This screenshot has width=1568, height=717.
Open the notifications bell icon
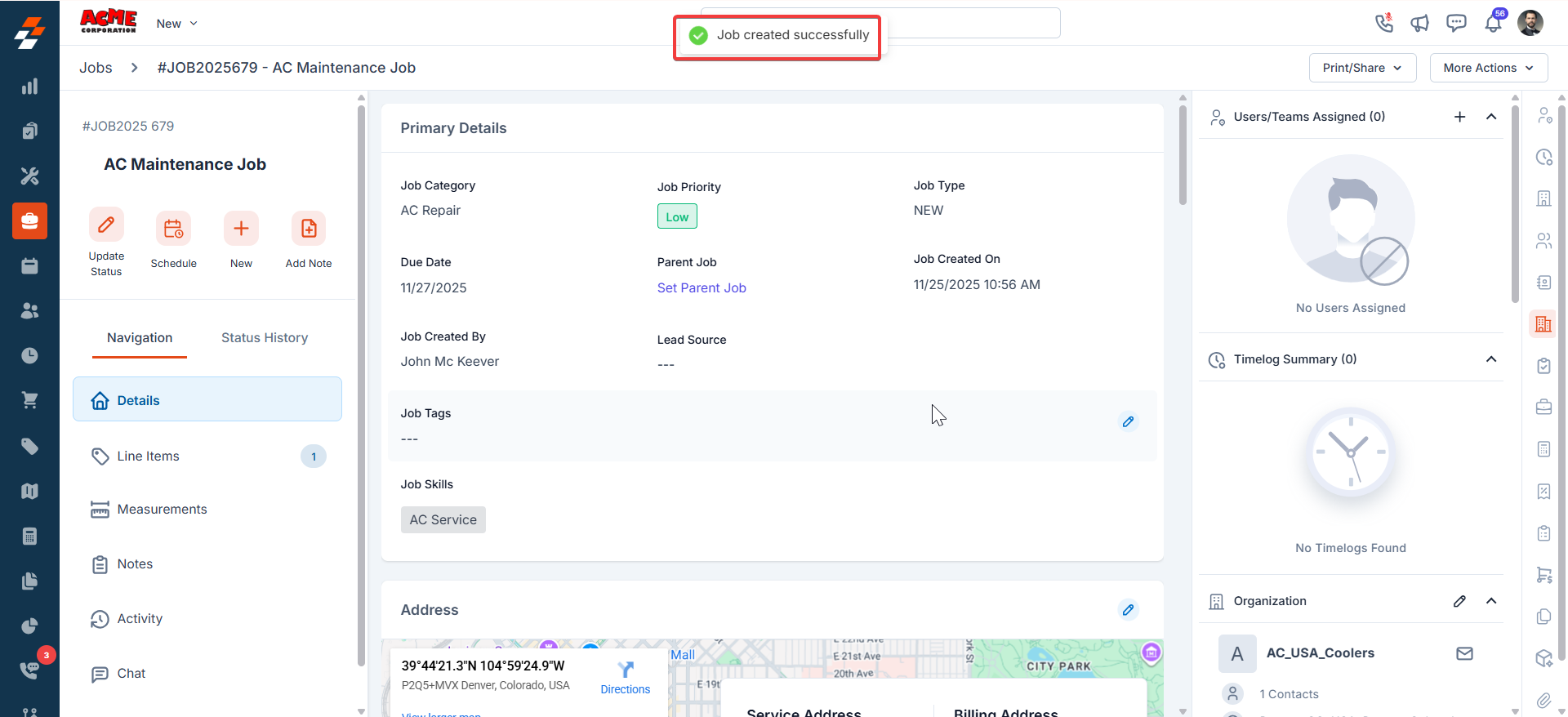point(1493,23)
